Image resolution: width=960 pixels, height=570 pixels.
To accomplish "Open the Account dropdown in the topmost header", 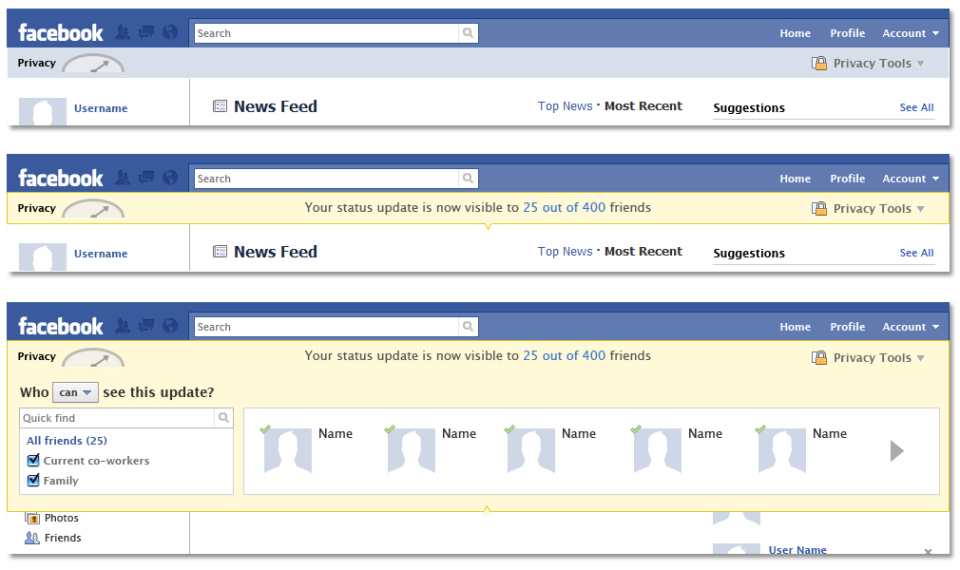I will tap(910, 33).
